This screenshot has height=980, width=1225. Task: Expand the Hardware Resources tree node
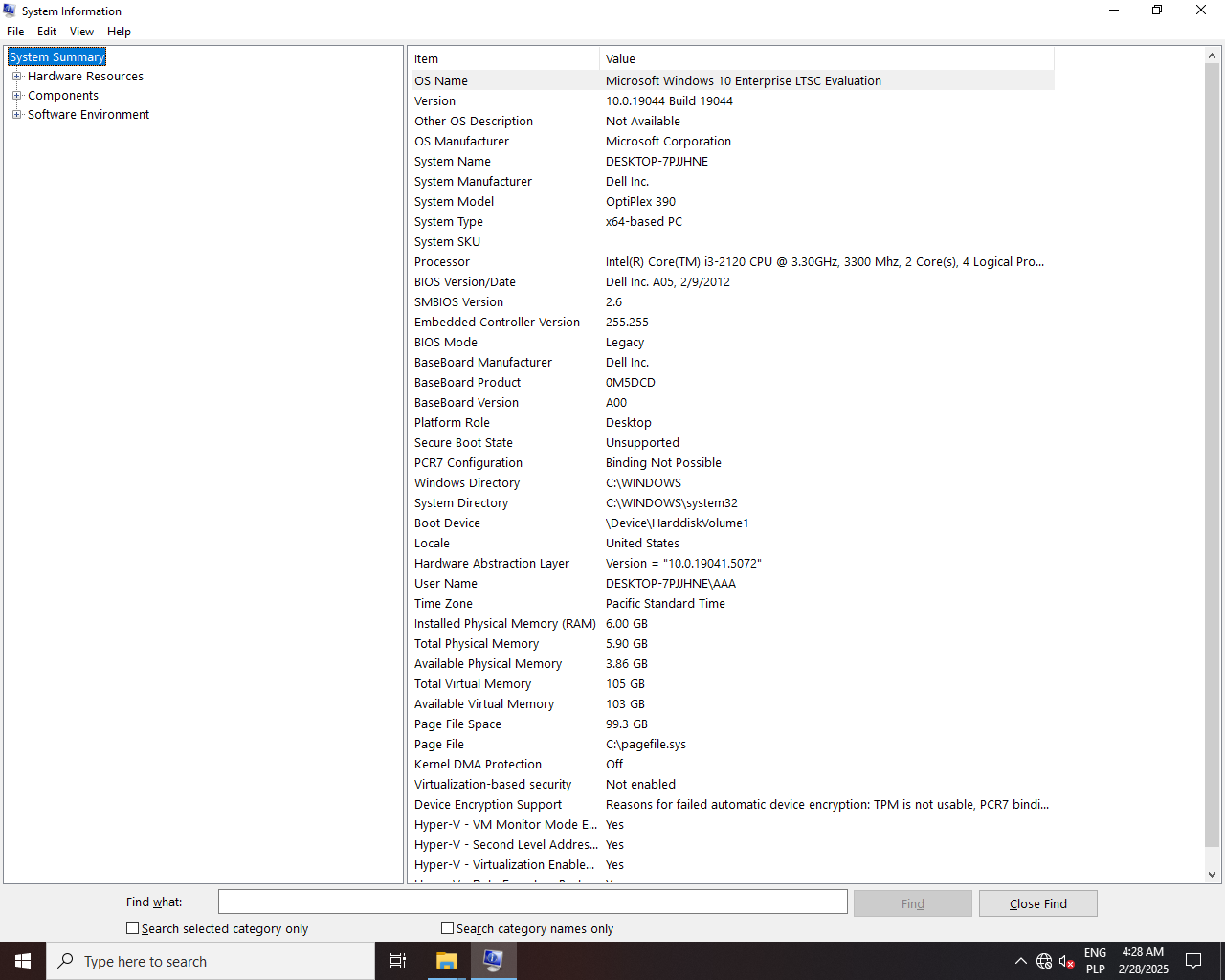(x=16, y=77)
